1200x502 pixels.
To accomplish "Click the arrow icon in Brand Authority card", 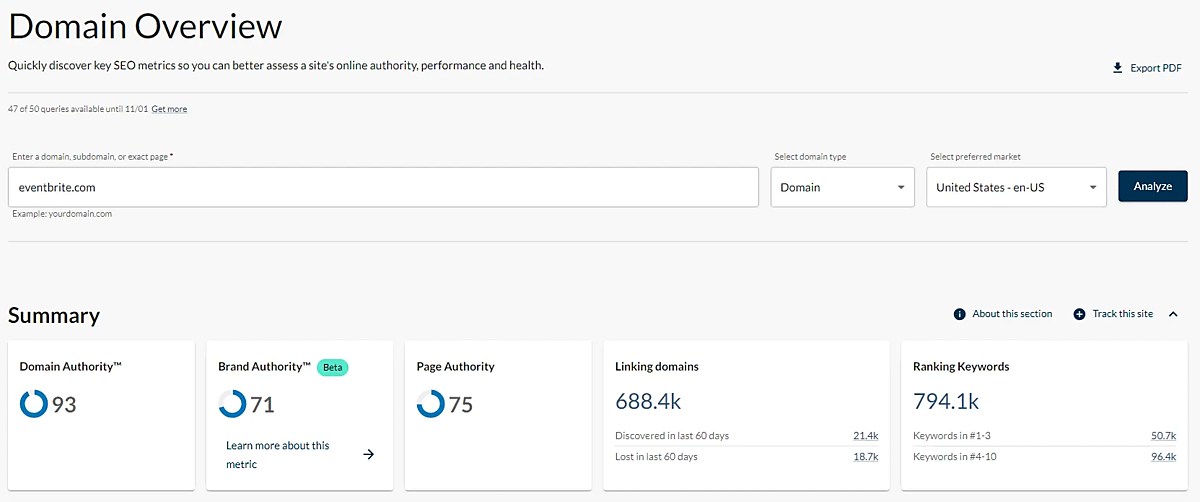I will point(368,454).
